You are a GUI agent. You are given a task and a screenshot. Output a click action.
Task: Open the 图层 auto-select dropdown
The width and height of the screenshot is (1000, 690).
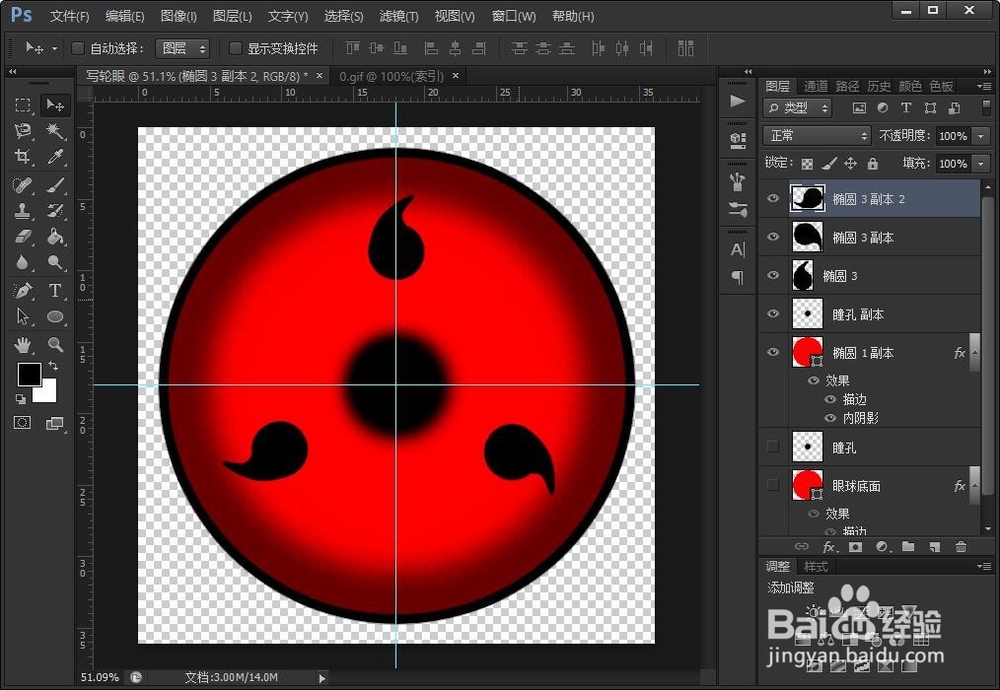point(182,48)
